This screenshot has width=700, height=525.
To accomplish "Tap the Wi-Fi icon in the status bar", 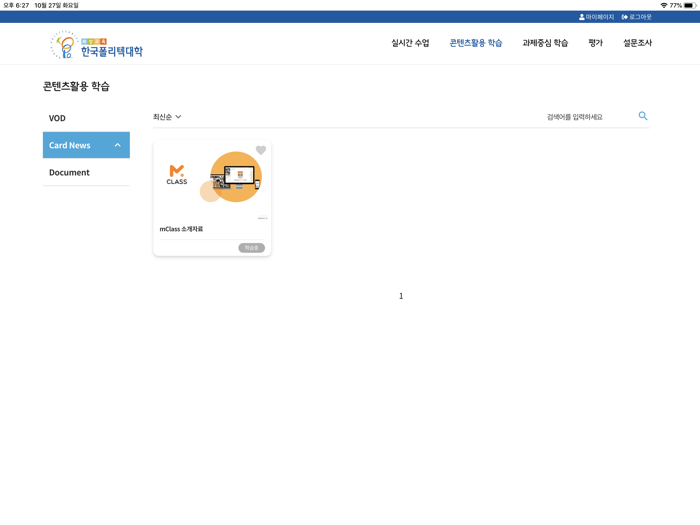I will tap(664, 5).
